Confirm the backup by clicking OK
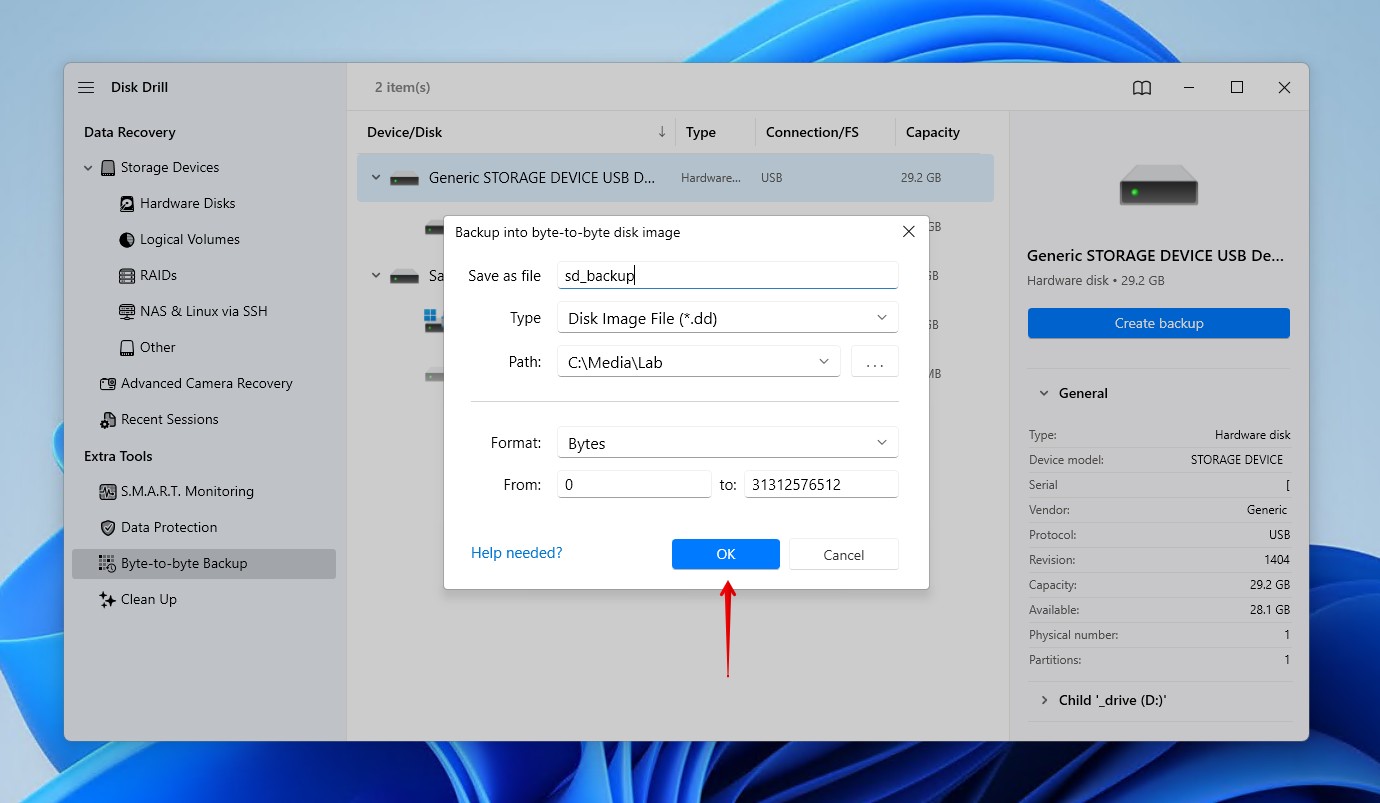 pos(726,554)
